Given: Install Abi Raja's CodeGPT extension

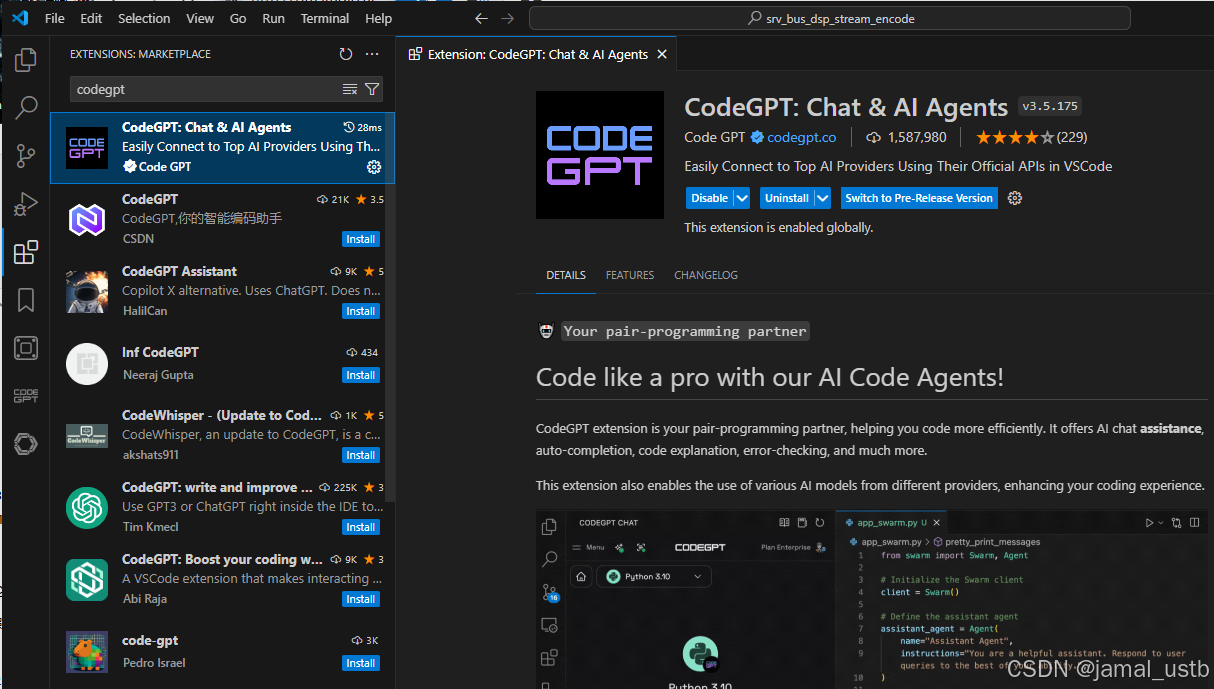Looking at the screenshot, I should (360, 599).
